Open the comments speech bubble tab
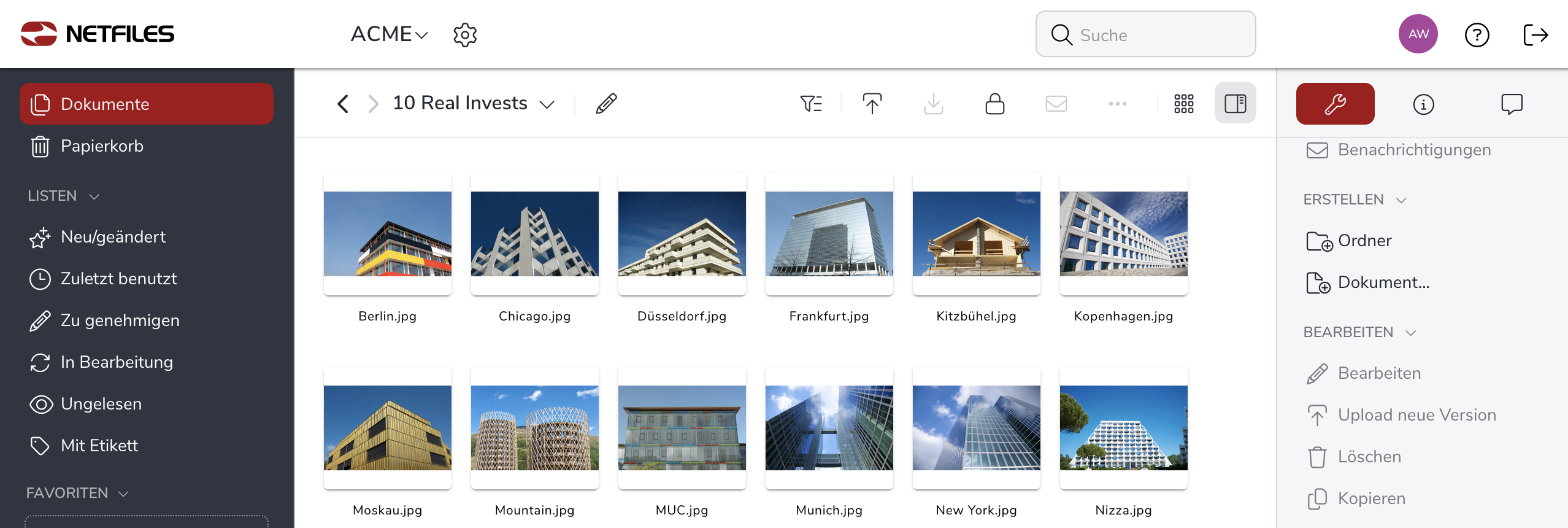This screenshot has height=528, width=1568. pos(1512,104)
